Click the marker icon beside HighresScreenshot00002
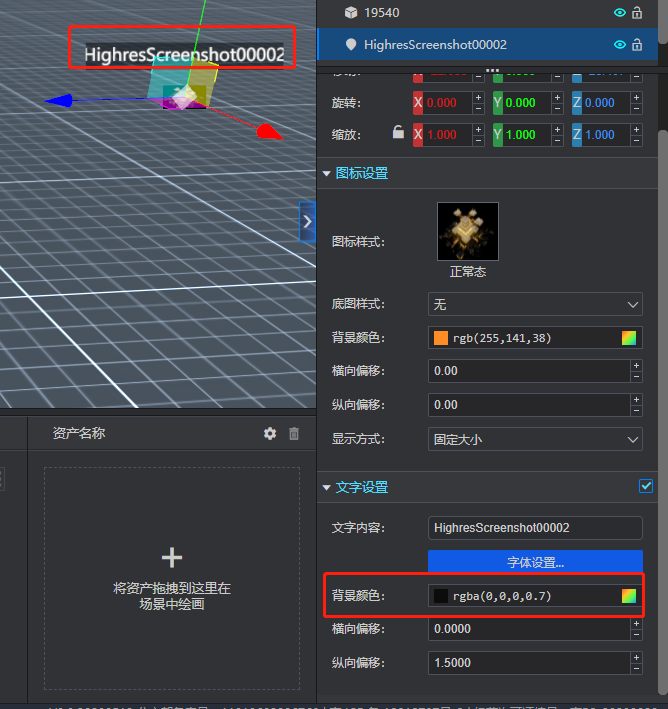This screenshot has height=709, width=668. (351, 45)
